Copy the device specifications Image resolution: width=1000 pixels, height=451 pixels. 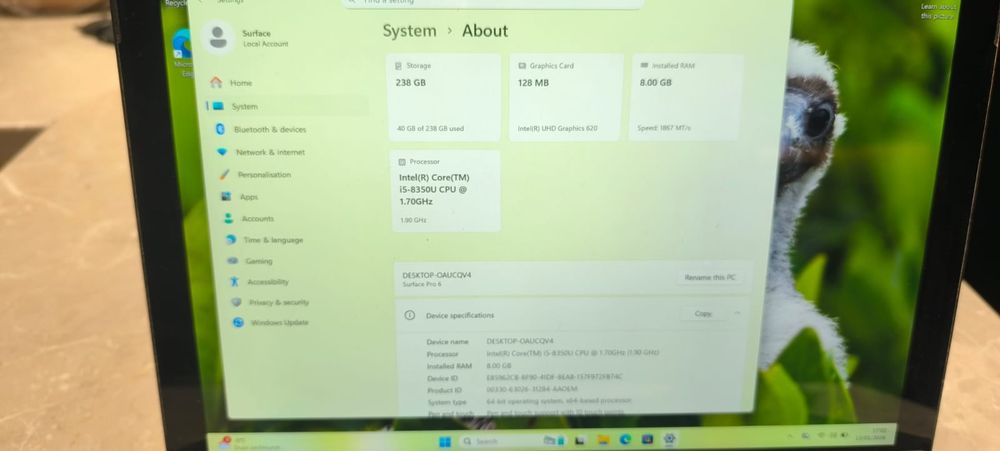[x=703, y=314]
